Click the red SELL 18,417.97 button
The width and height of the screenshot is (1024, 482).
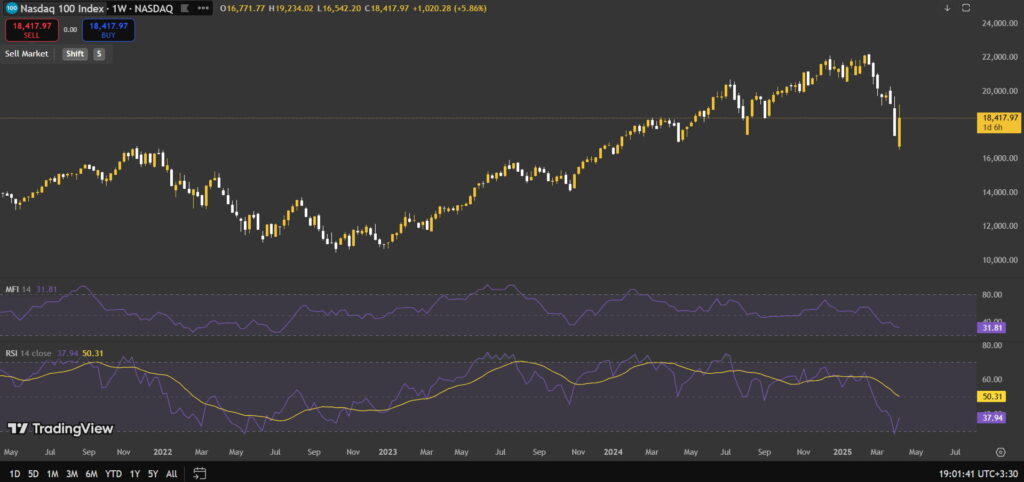point(32,30)
